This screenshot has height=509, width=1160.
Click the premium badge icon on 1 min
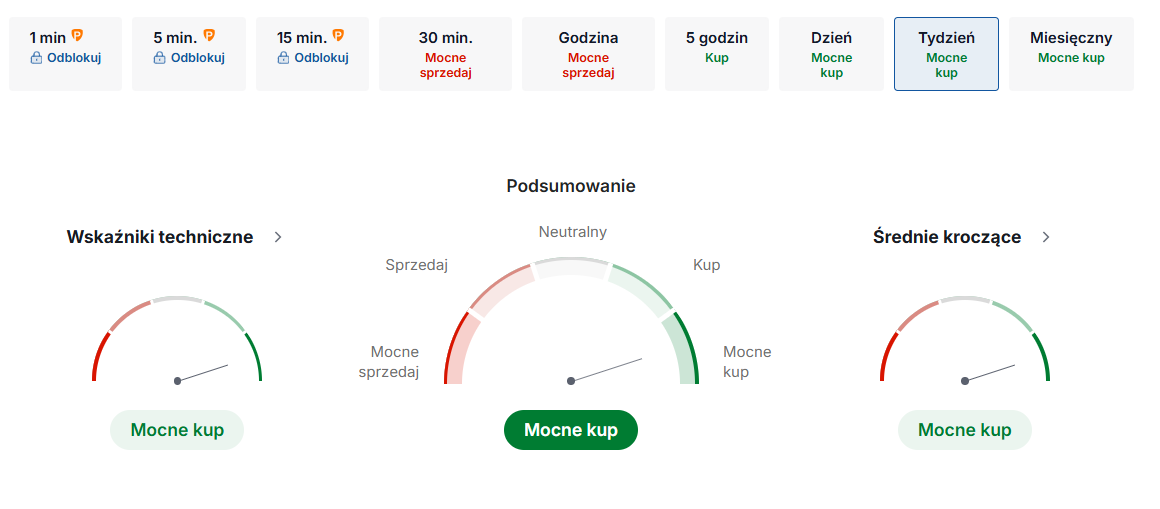tap(77, 36)
